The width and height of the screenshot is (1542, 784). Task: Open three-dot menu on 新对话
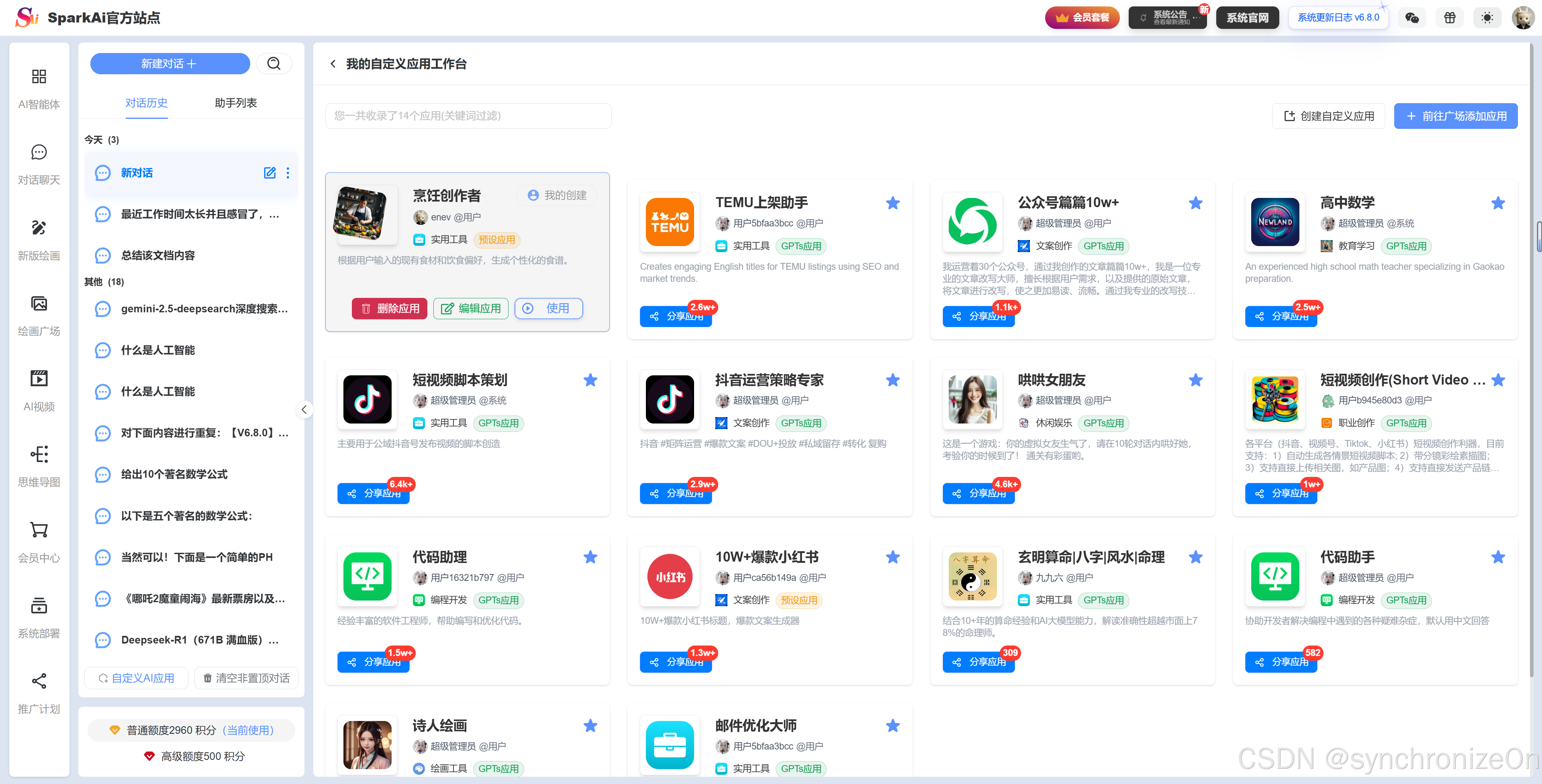288,173
